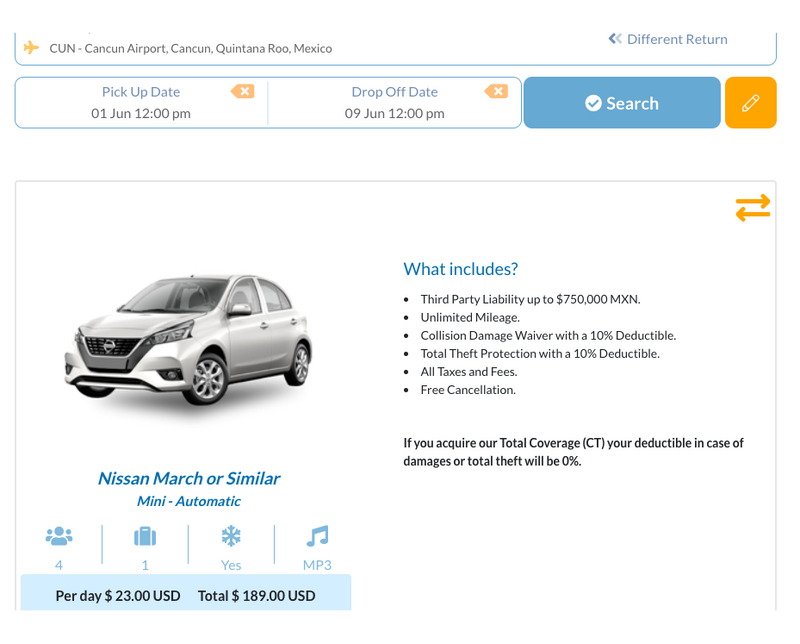Click the luggage capacity icon
Image resolution: width=800 pixels, height=644 pixels.
point(145,537)
